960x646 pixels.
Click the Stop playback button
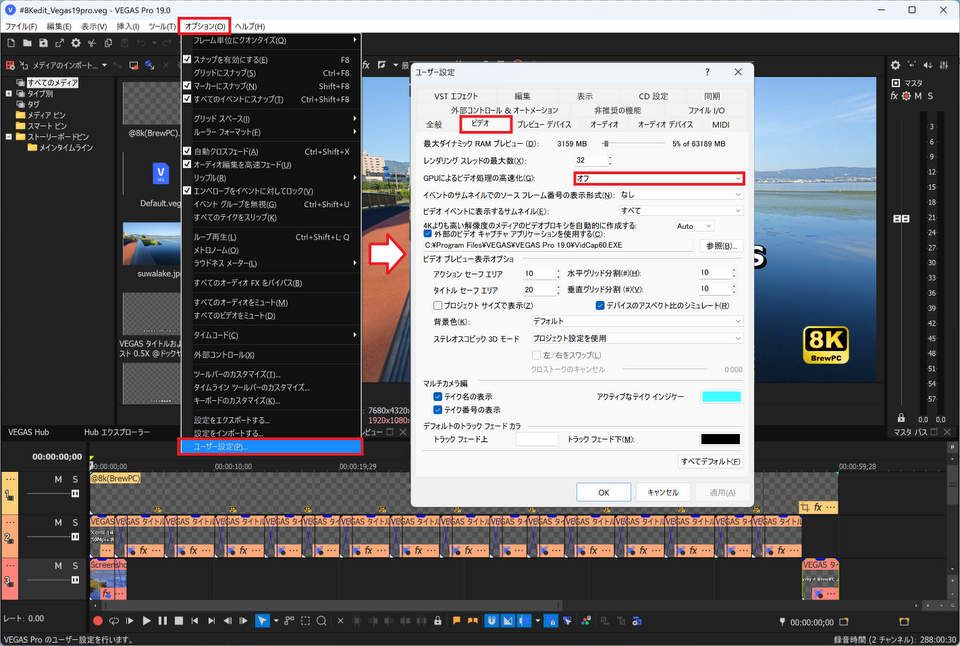[x=179, y=621]
